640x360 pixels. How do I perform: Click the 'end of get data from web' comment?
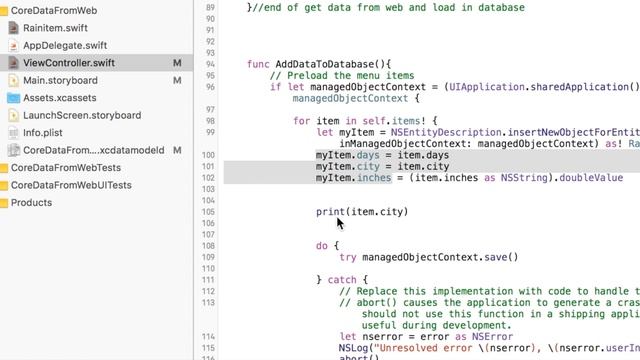[389, 7]
